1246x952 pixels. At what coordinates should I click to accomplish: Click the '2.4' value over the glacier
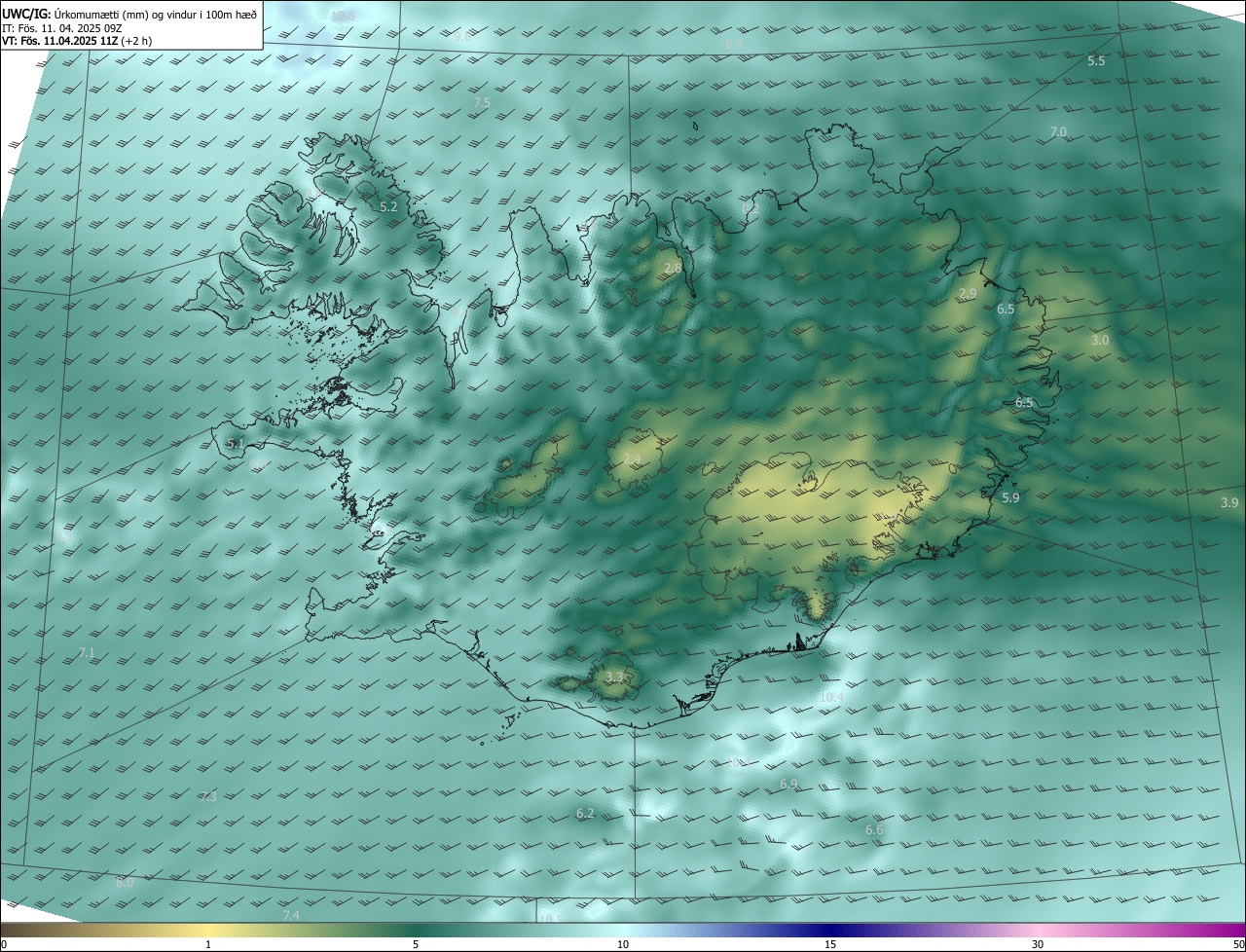pyautogui.click(x=632, y=459)
